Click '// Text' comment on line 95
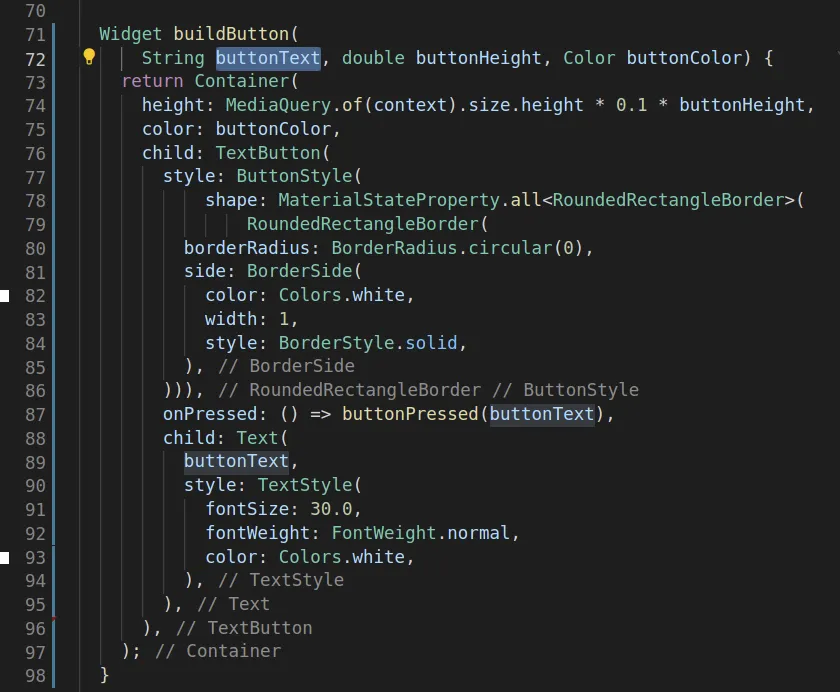Viewport: 840px width, 692px height. (234, 604)
